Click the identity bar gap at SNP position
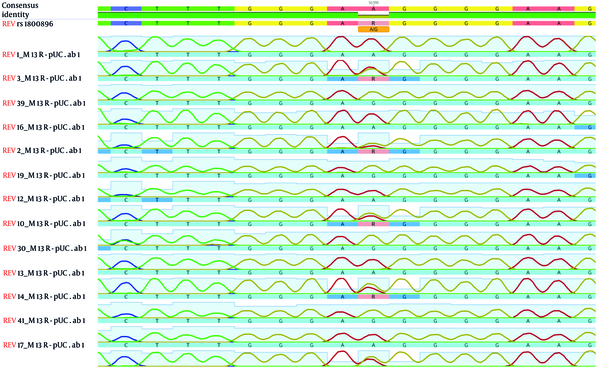 [x=373, y=15]
